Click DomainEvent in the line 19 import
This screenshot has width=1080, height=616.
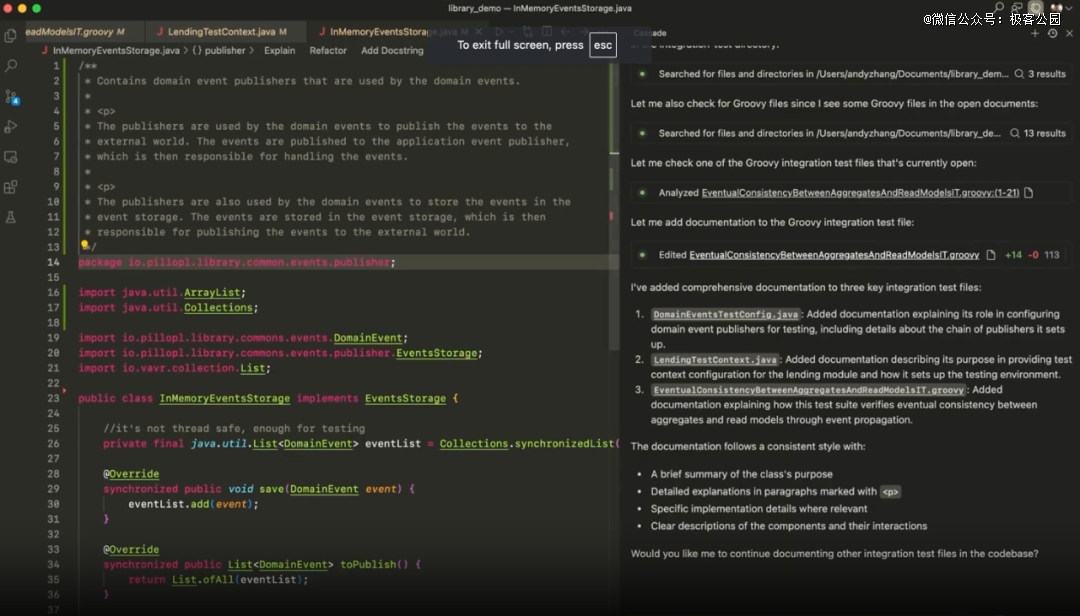point(368,338)
